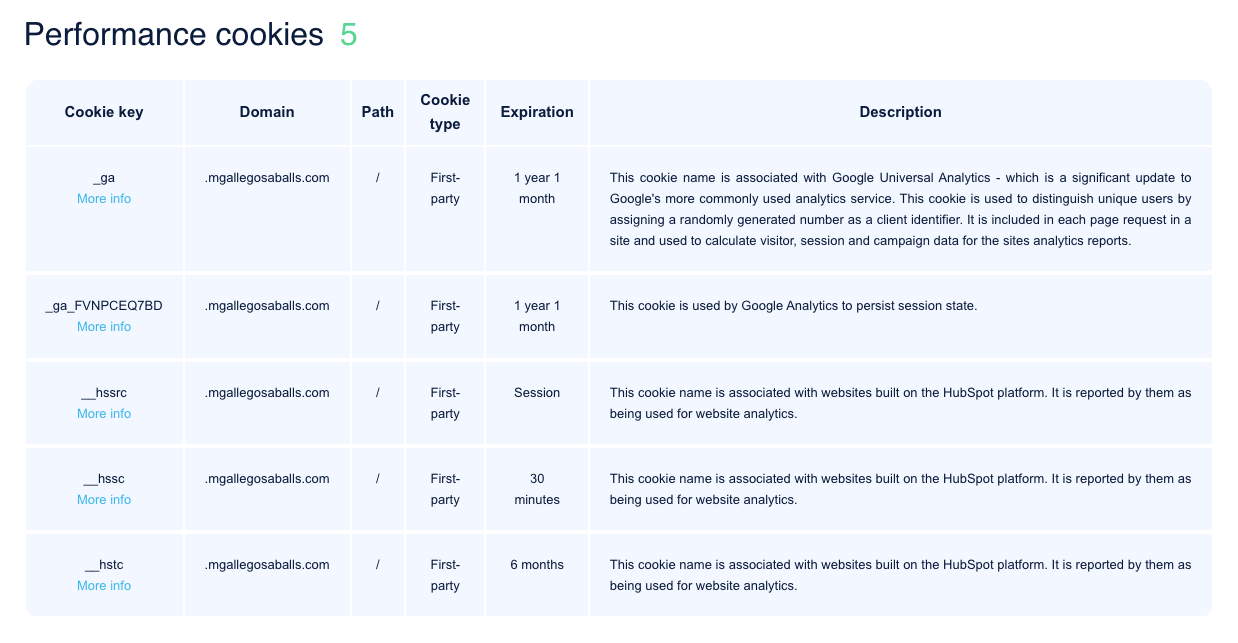Click the 30 minutes expiration cell
Viewport: 1238px width, 643px height.
point(537,489)
